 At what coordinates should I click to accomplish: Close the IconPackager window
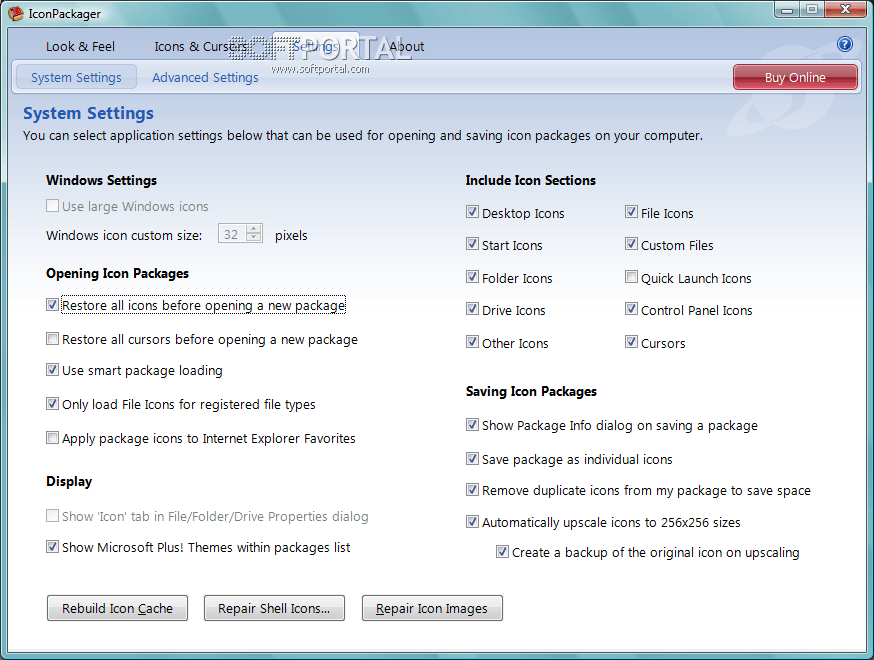pyautogui.click(x=846, y=10)
